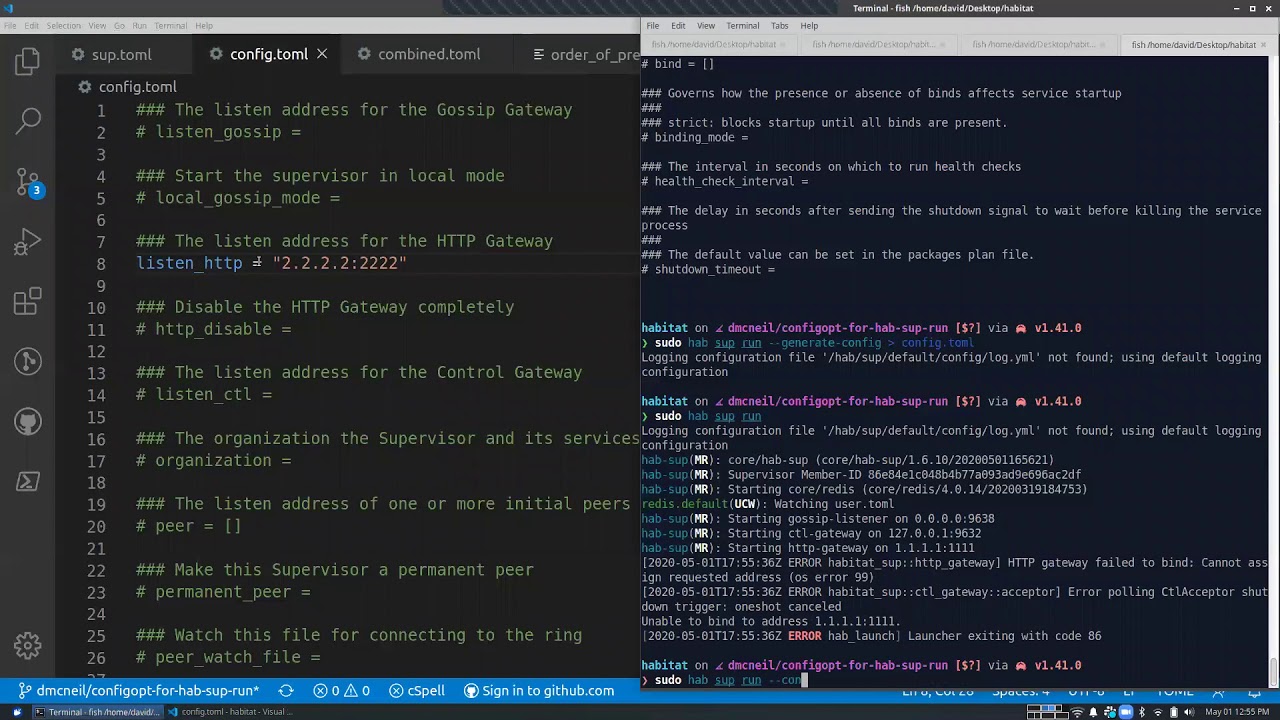Open the Selection menu in VS Code

tap(64, 25)
